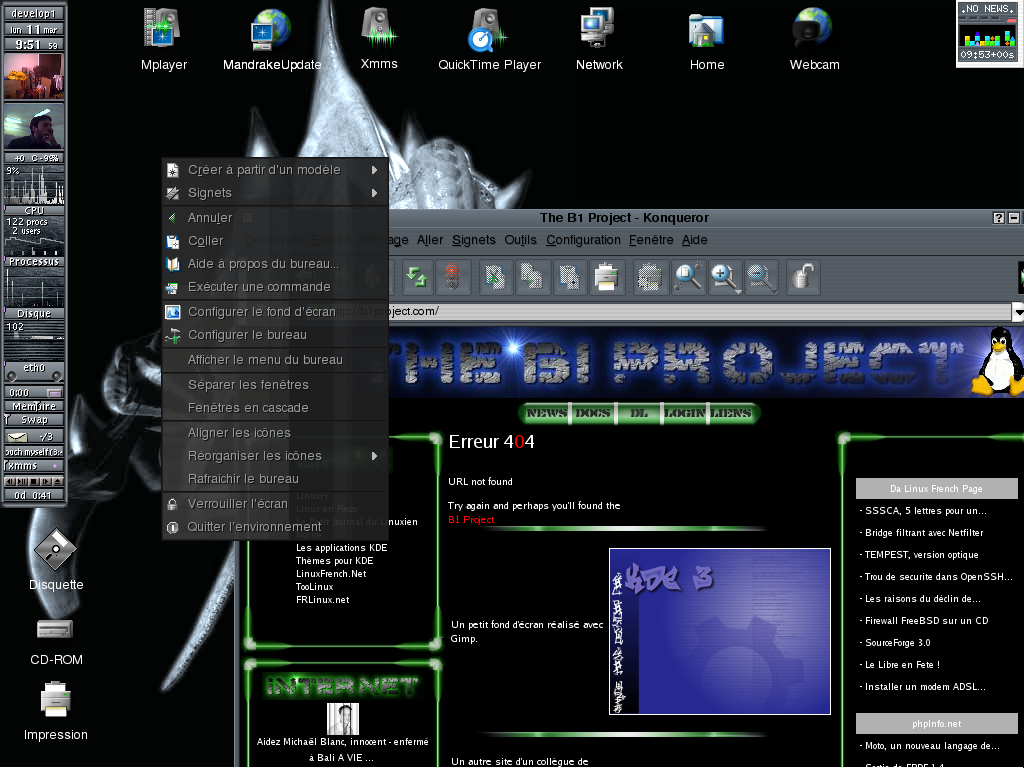Click the Find magnifier icon with footprints
Screen dimensions: 1024x768
pos(688,277)
